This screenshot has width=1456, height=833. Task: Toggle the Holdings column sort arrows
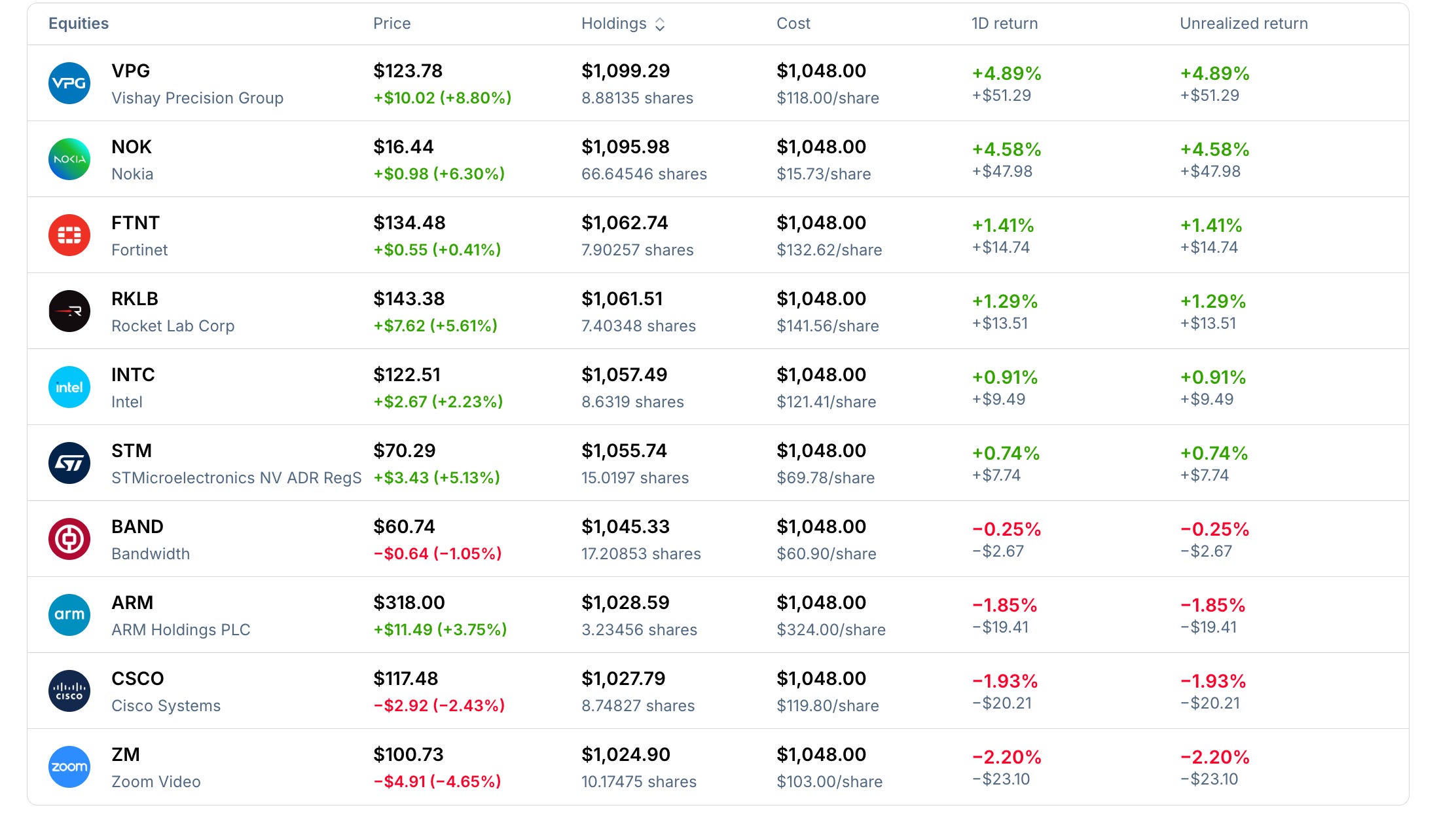tap(660, 24)
